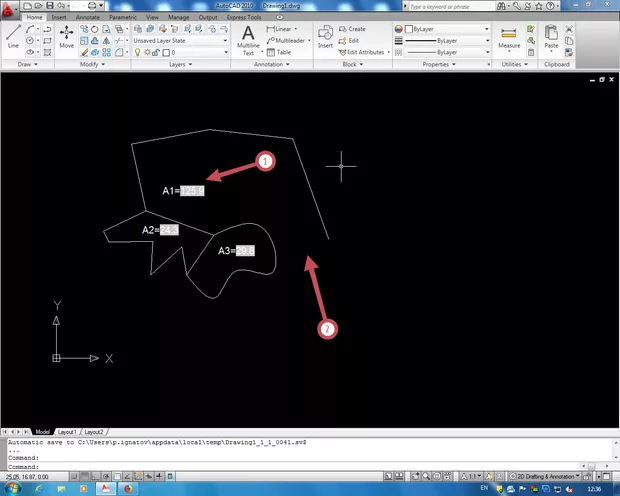Activate the Move tool
The image size is (620, 496).
(x=66, y=37)
